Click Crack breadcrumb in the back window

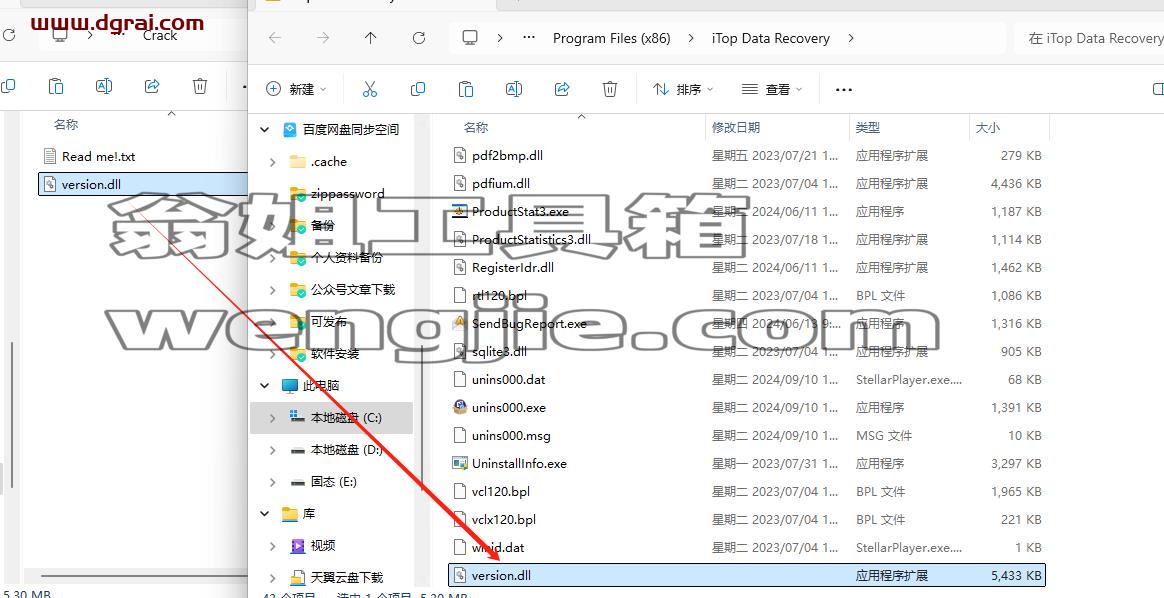pyautogui.click(x=160, y=35)
